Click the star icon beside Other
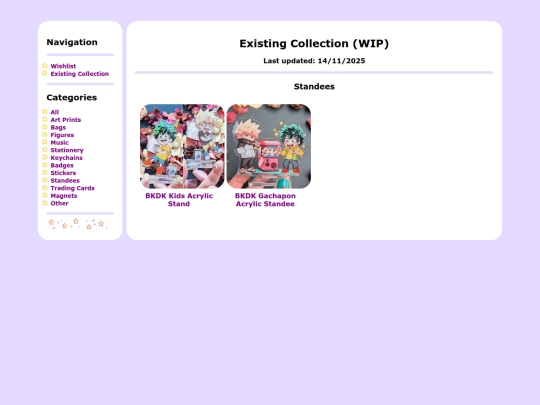Viewport: 540px width, 405px height. (x=44, y=202)
